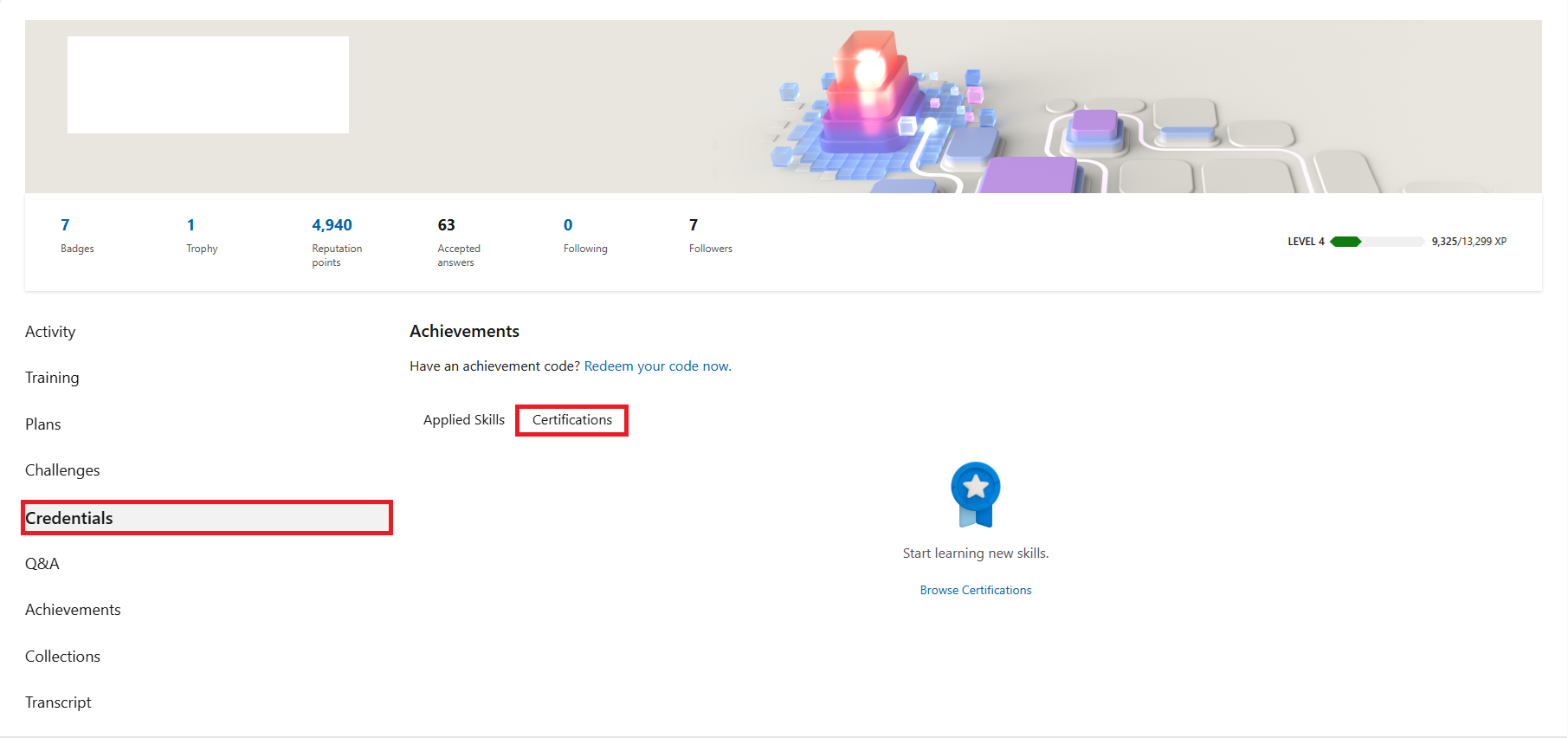Click the 7 Followers stat
The height and width of the screenshot is (738, 1568).
coord(711,236)
